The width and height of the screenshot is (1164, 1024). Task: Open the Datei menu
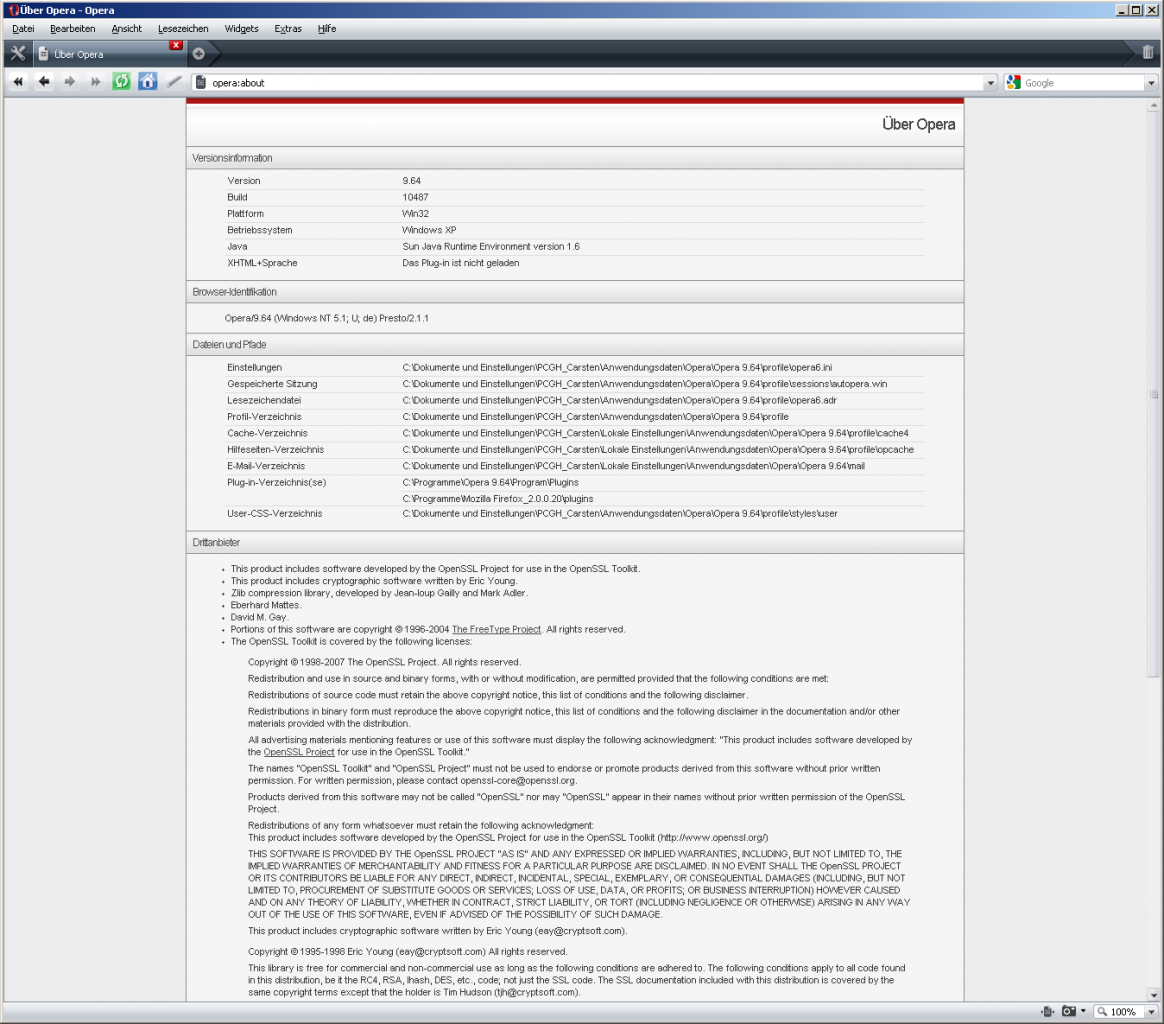tap(23, 29)
